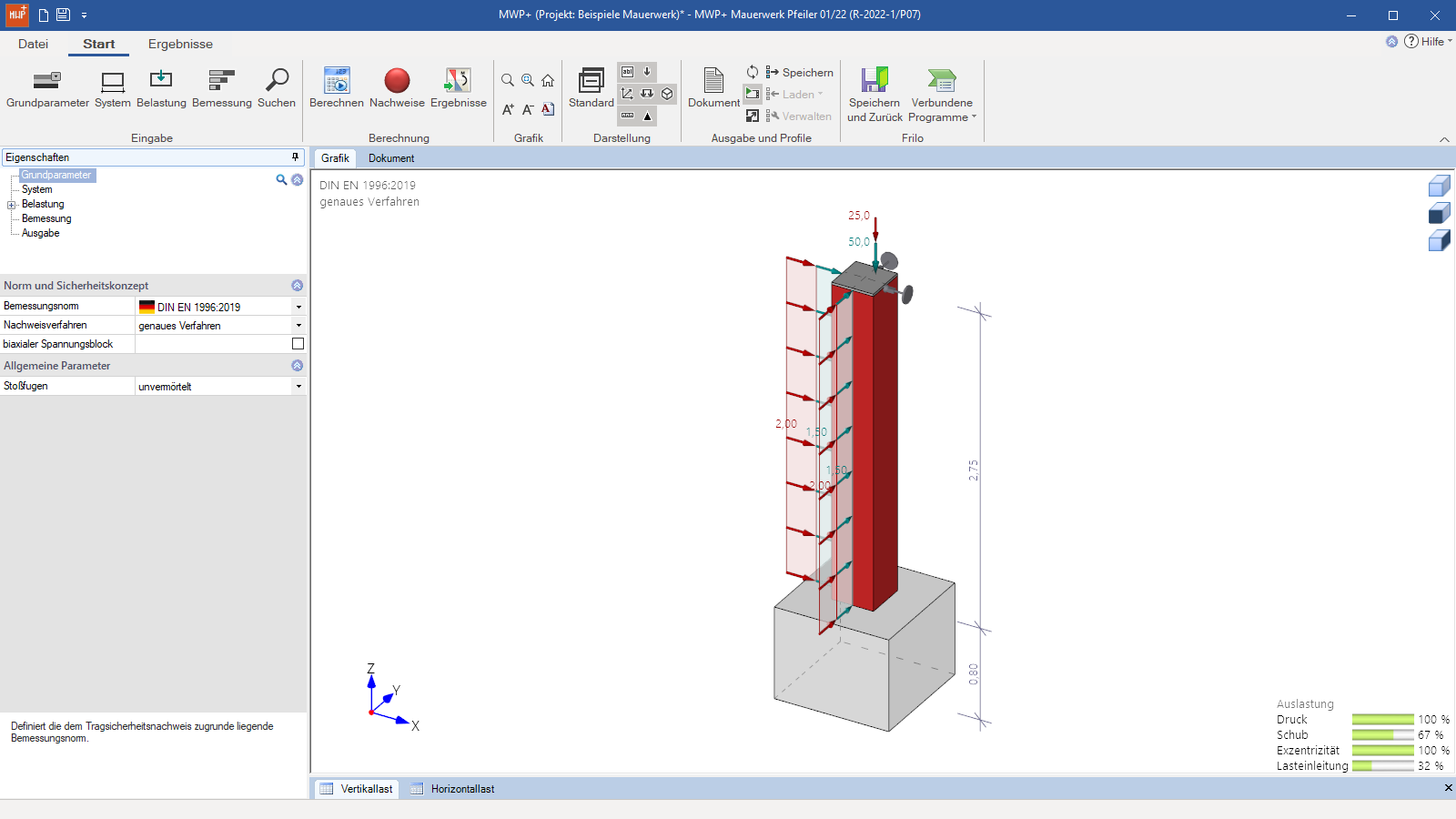Increase font size with A+ icon
Screen dimensions: 1456x819
point(508,109)
